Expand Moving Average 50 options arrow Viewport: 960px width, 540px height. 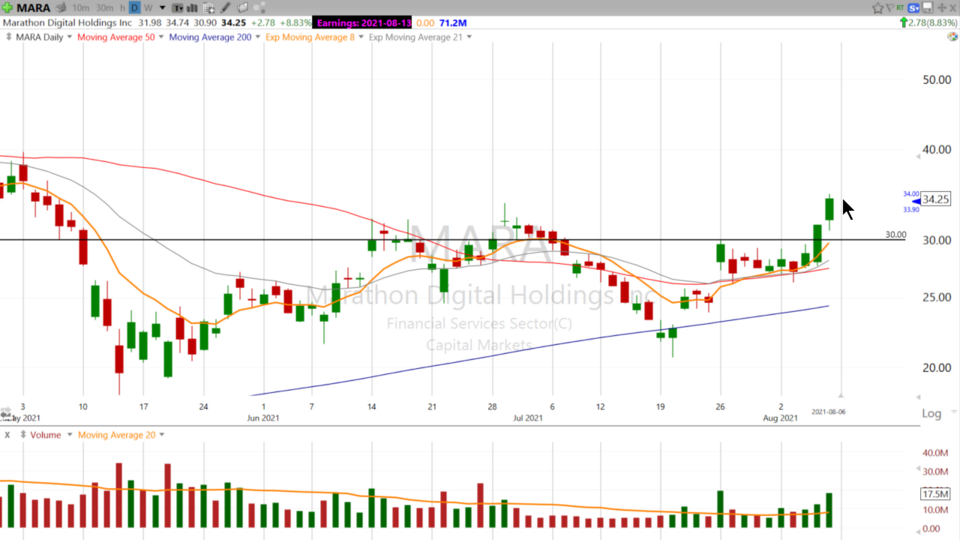click(161, 37)
